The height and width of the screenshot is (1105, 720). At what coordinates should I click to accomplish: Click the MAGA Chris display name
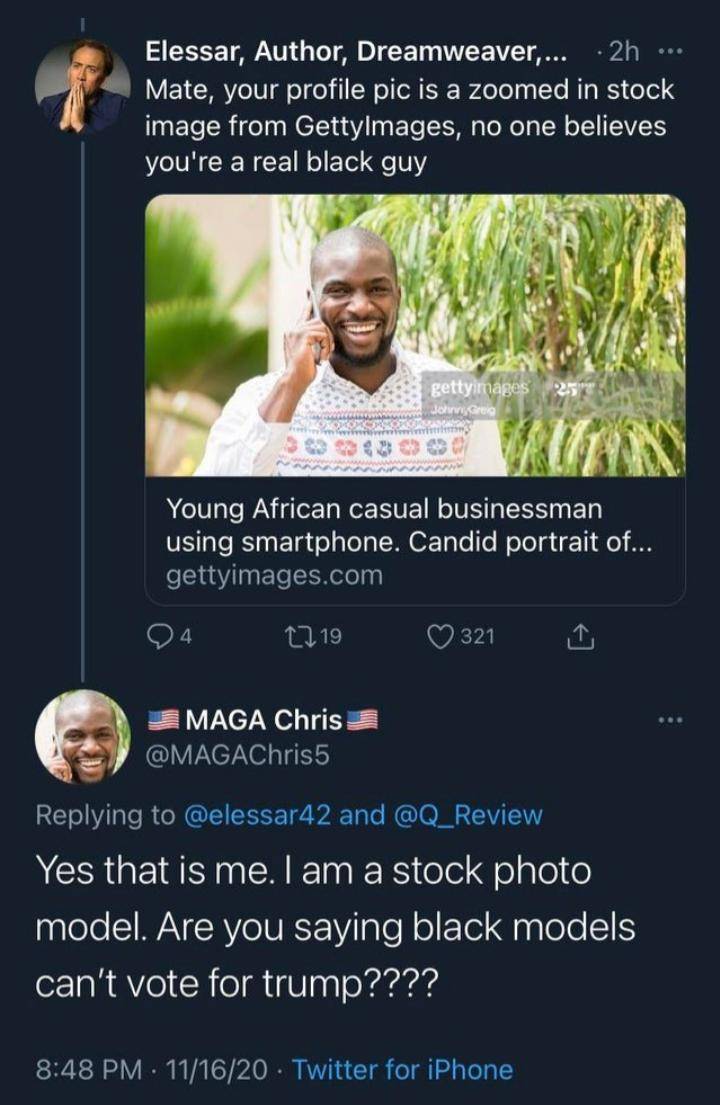tap(265, 719)
